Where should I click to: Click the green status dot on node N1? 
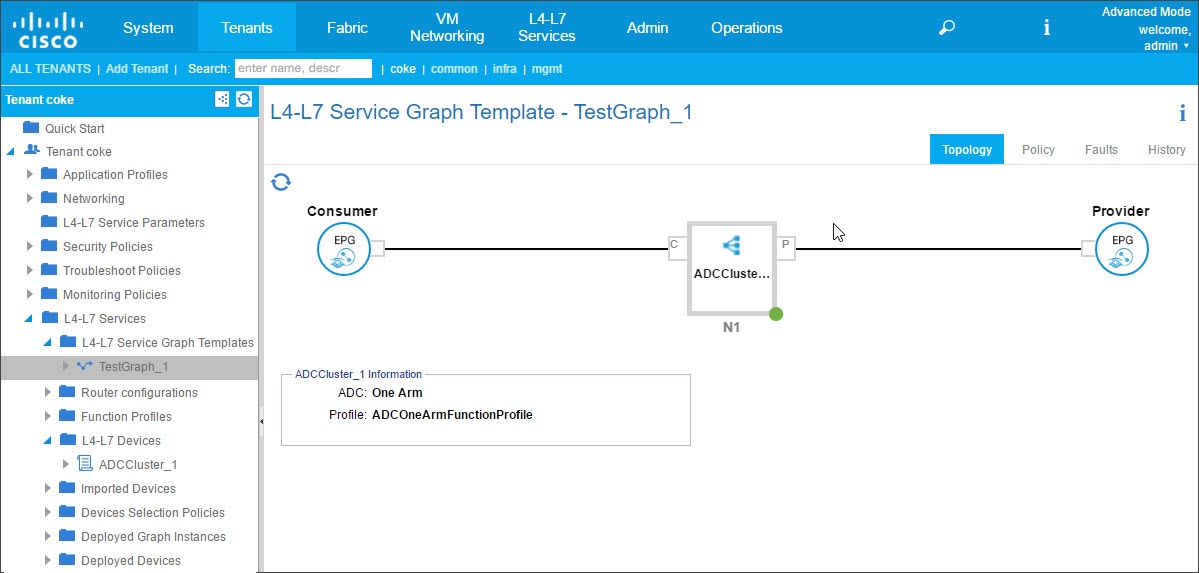pyautogui.click(x=776, y=314)
